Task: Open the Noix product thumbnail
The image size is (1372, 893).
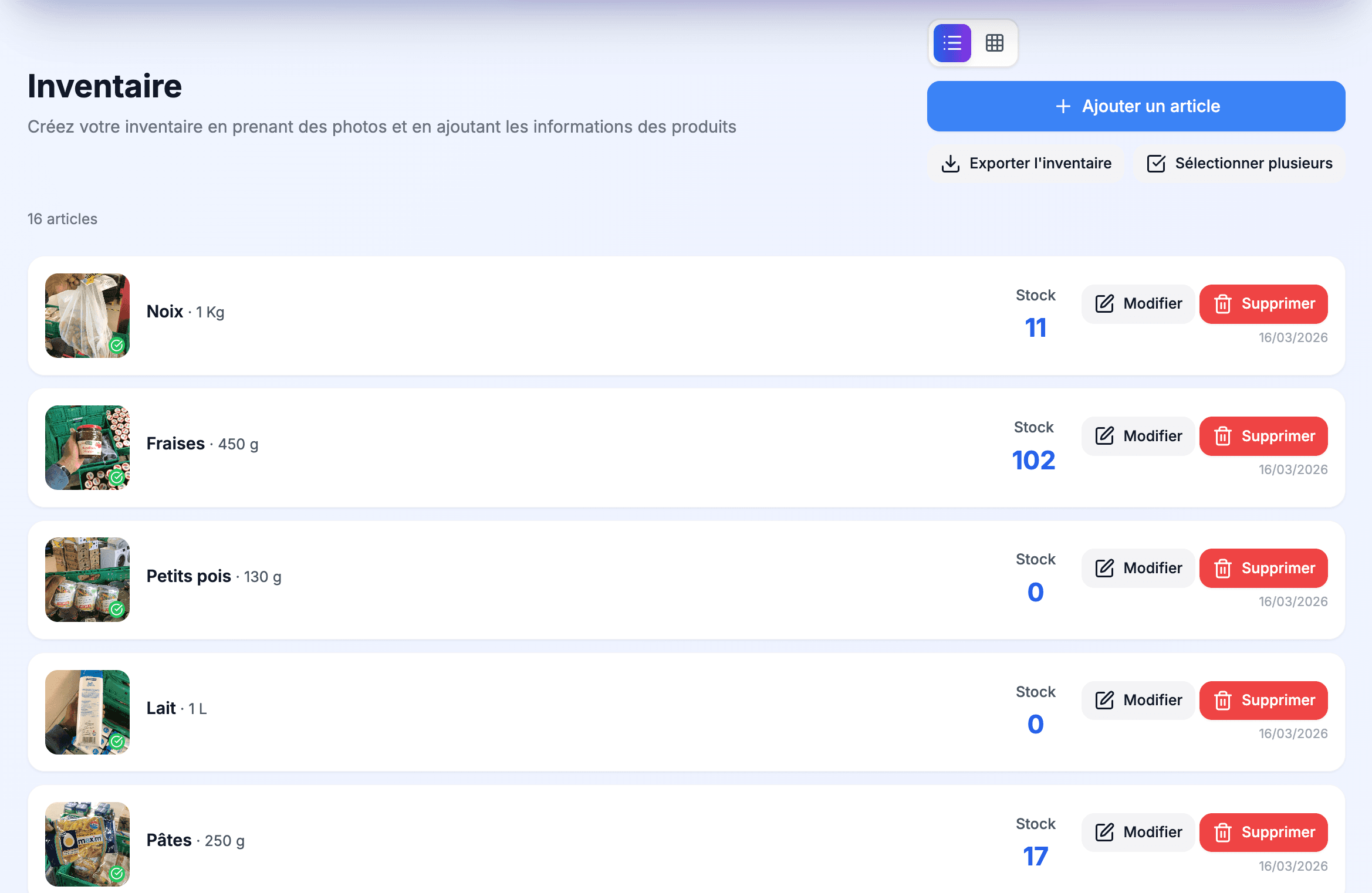Action: coord(87,316)
